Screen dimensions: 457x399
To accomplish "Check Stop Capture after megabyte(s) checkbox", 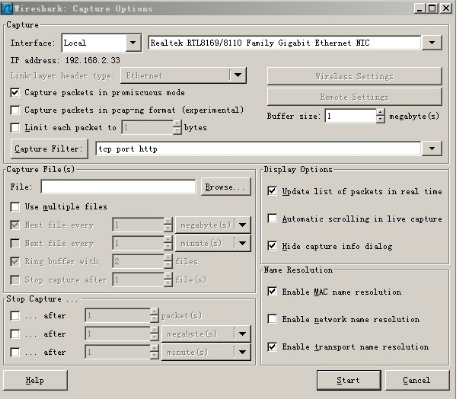I will pyautogui.click(x=15, y=334).
